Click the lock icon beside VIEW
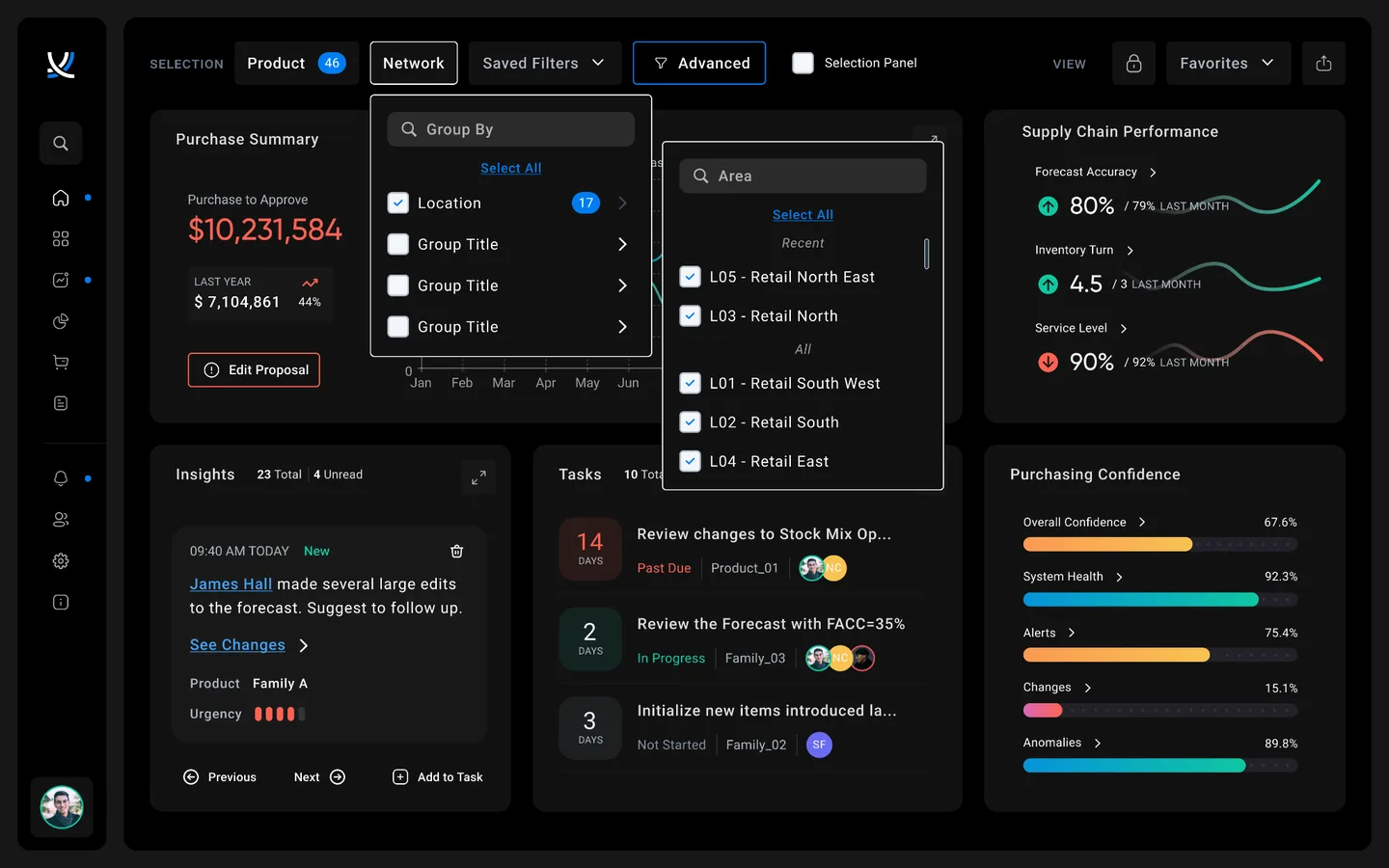 tap(1133, 63)
